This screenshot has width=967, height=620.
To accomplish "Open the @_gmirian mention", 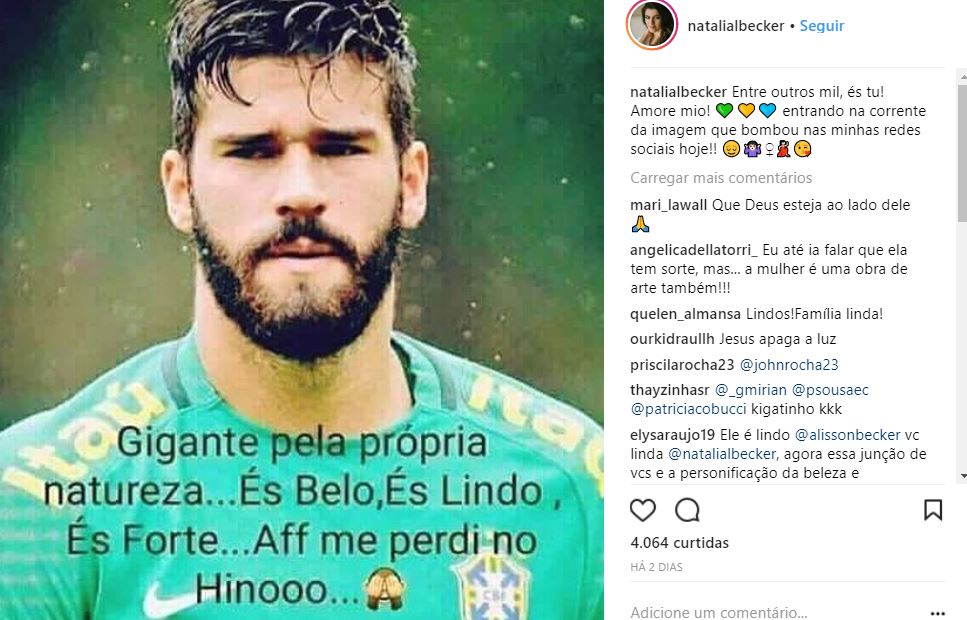I will [751, 390].
